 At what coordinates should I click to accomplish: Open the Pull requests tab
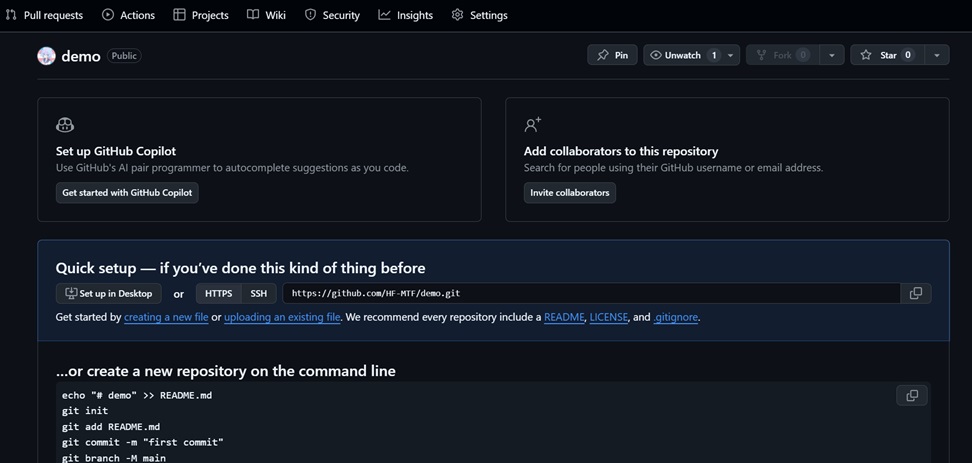(44, 15)
